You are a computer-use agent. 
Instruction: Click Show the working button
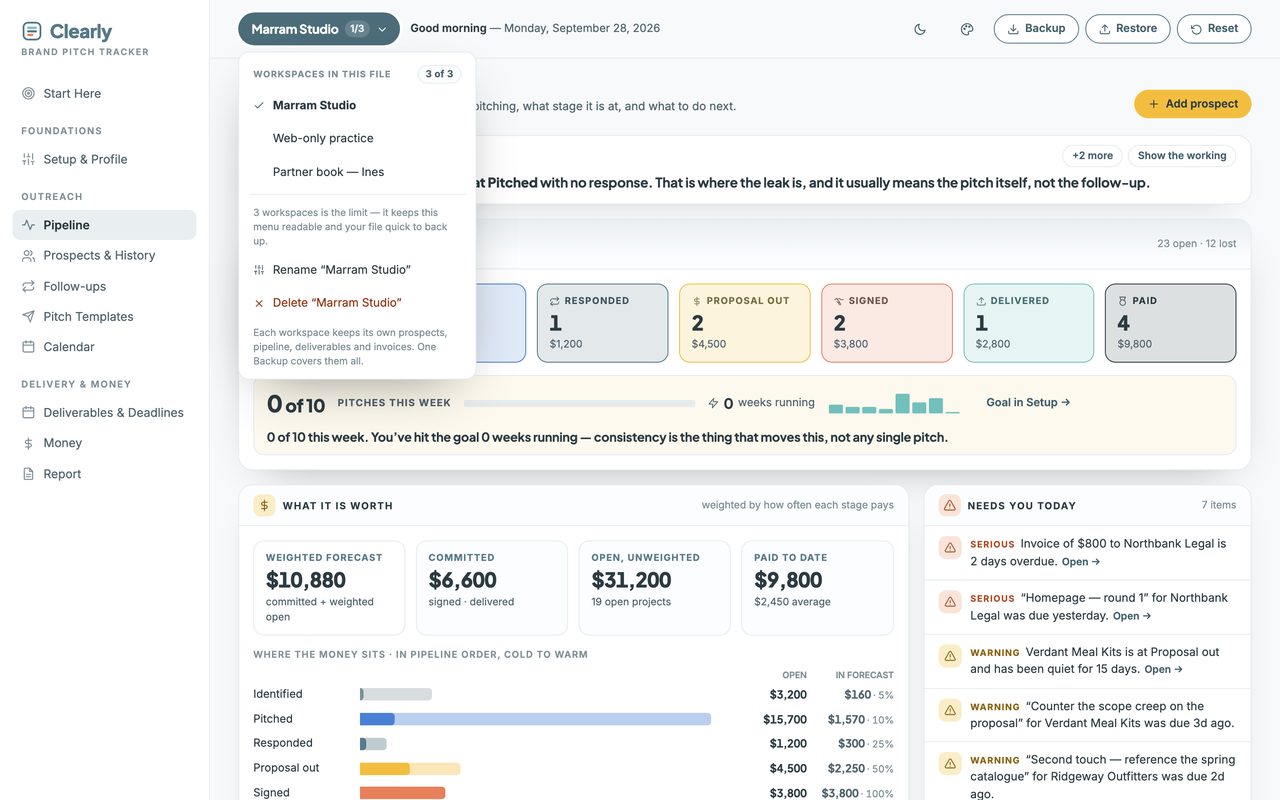click(1182, 156)
